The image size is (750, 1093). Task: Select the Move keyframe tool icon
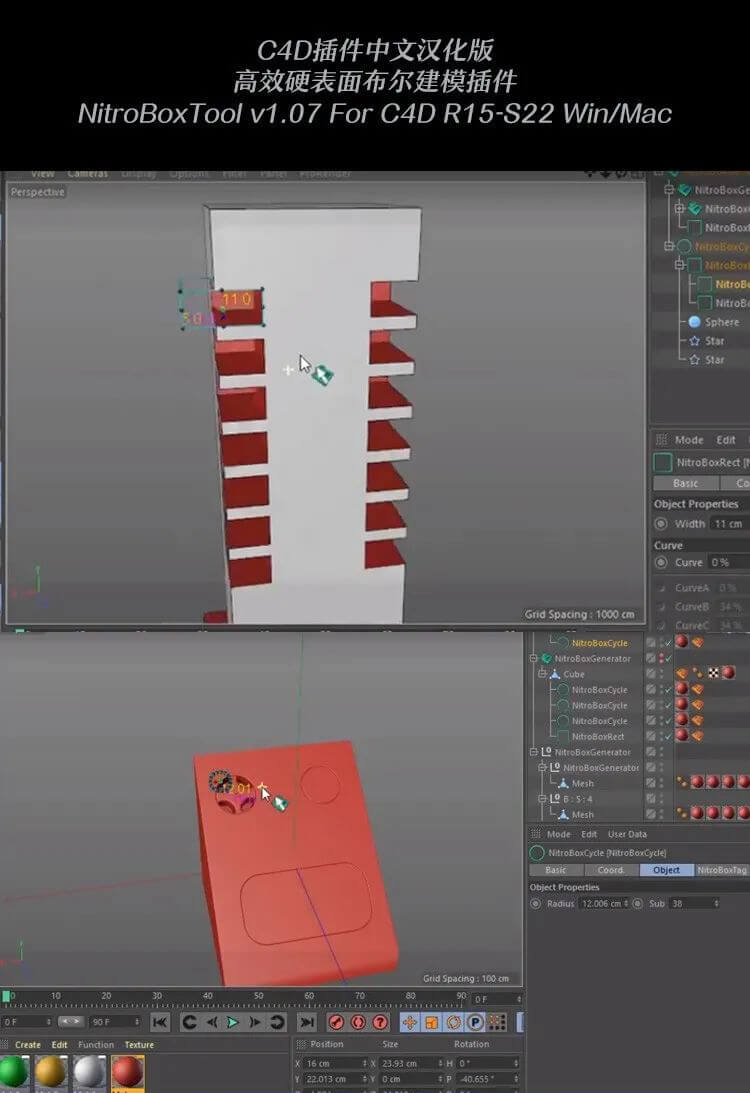pyautogui.click(x=409, y=1022)
